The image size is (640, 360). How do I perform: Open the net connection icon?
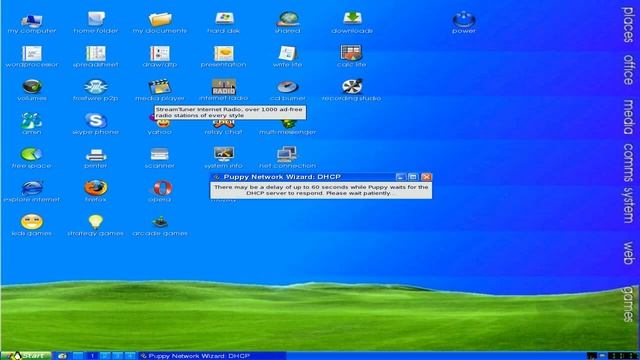pos(287,154)
